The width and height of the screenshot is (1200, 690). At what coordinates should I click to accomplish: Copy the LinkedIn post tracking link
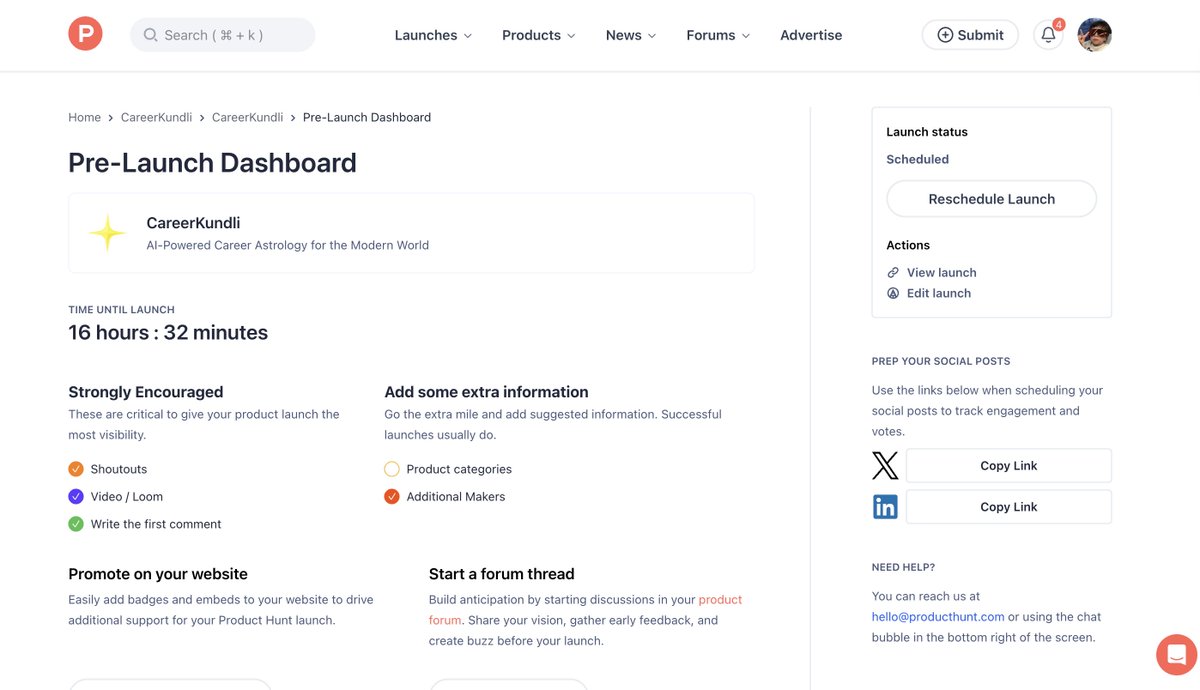coord(1009,507)
